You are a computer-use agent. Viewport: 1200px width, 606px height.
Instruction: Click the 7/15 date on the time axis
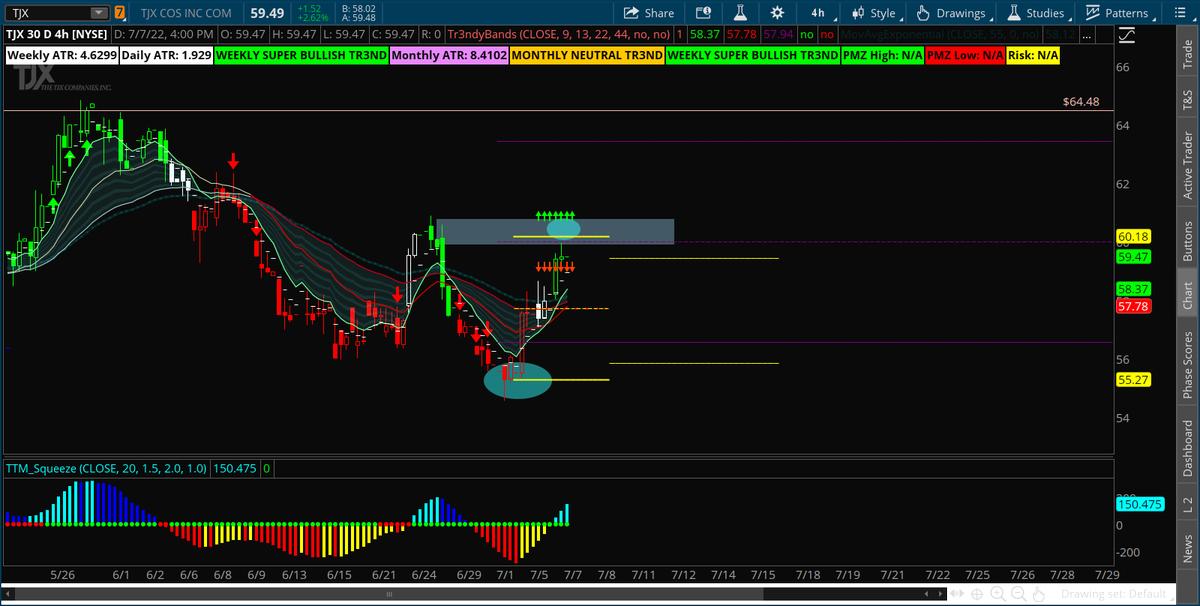point(762,575)
